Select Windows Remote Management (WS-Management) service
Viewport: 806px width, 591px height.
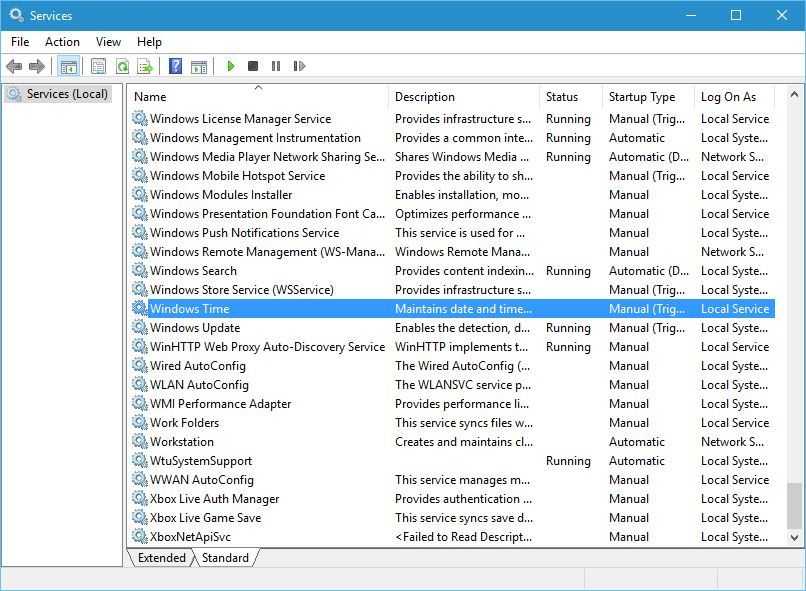(452, 252)
